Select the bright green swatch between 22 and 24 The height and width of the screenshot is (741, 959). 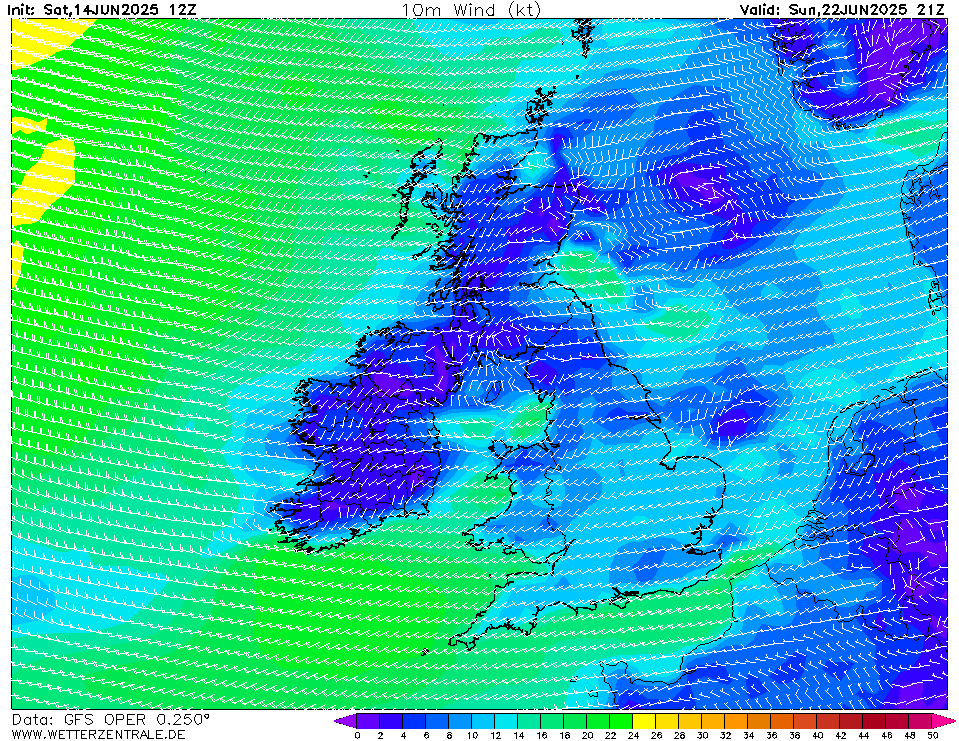click(621, 721)
